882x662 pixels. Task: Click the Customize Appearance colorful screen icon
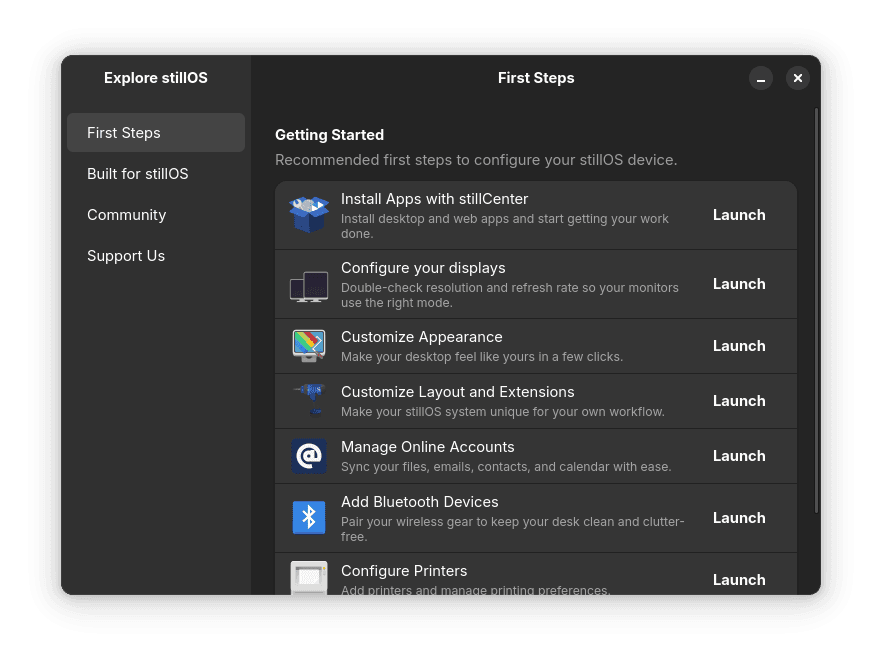pos(309,345)
